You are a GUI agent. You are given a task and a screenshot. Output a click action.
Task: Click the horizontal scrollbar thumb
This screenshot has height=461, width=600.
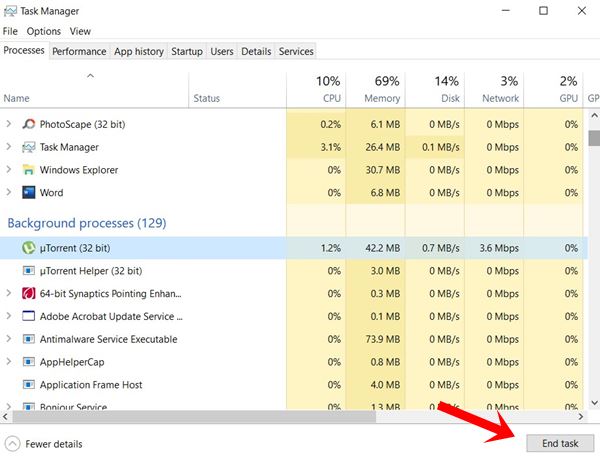click(x=194, y=417)
